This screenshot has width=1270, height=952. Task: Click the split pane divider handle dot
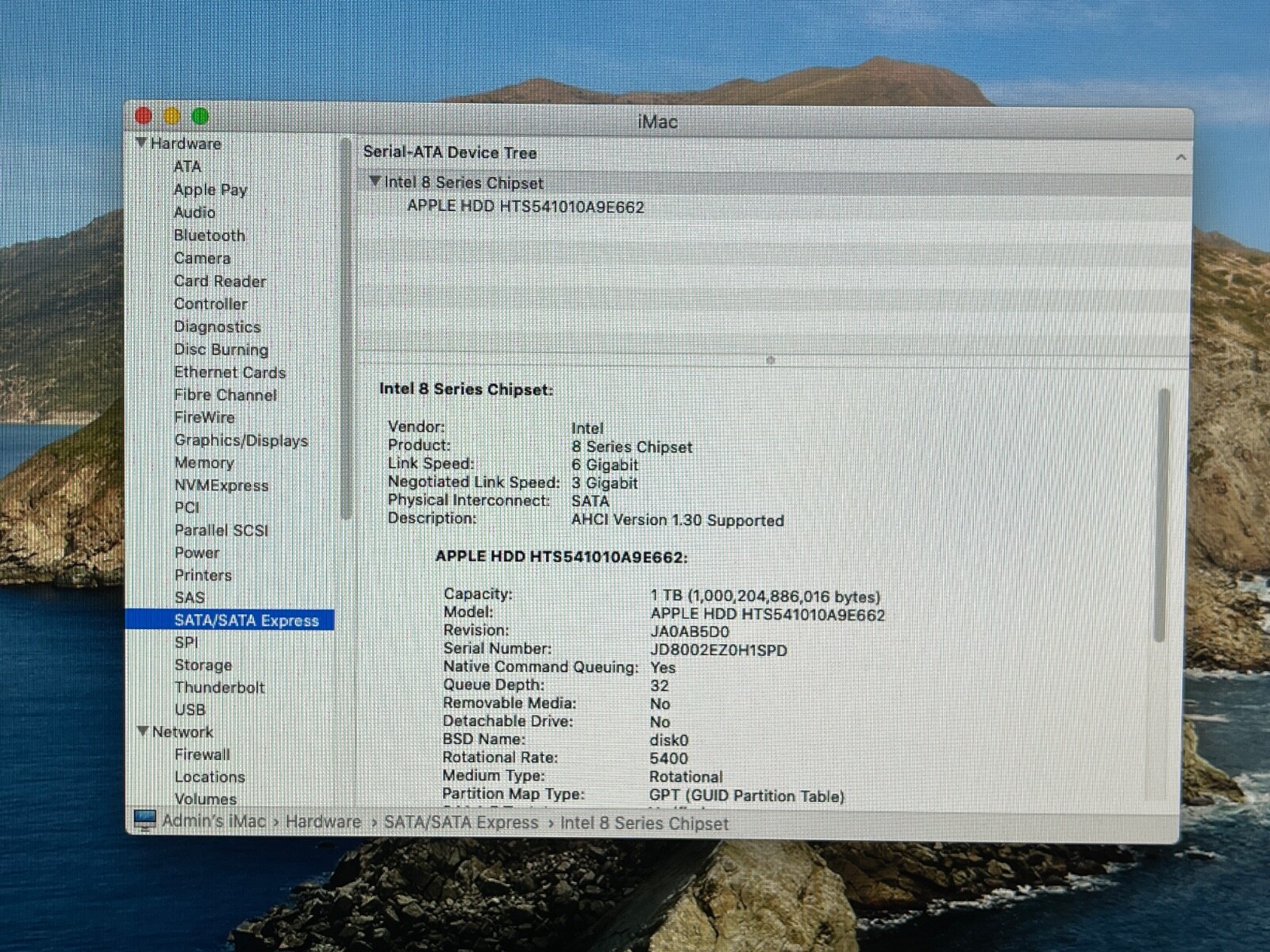771,360
